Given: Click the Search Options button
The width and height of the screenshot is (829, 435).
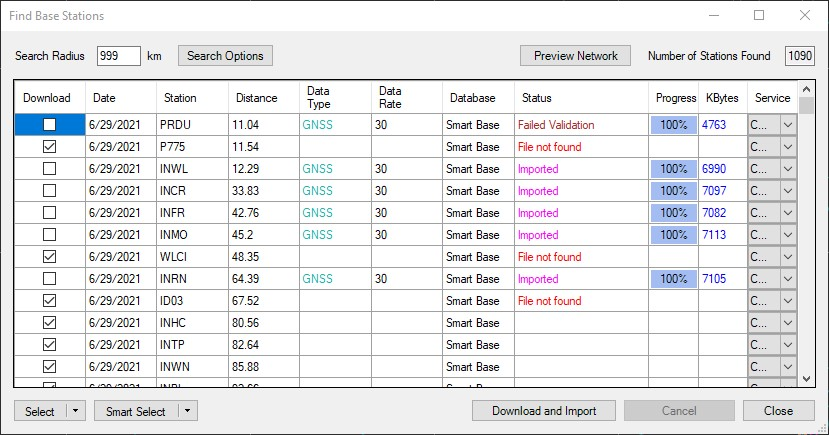Looking at the screenshot, I should click(225, 56).
